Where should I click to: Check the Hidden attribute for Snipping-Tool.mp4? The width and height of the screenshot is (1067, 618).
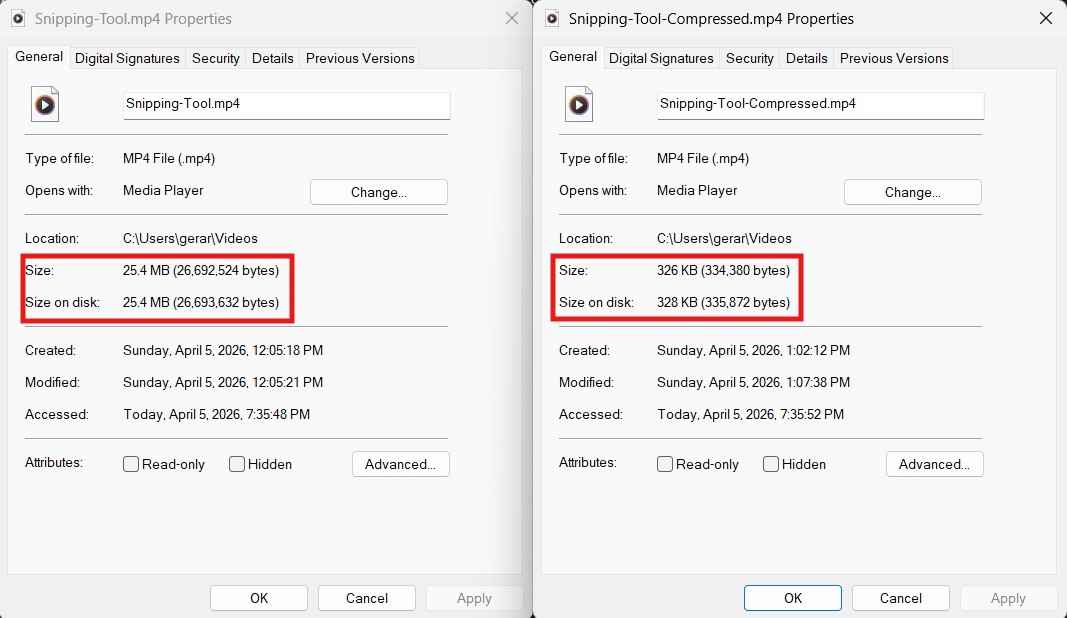(236, 464)
